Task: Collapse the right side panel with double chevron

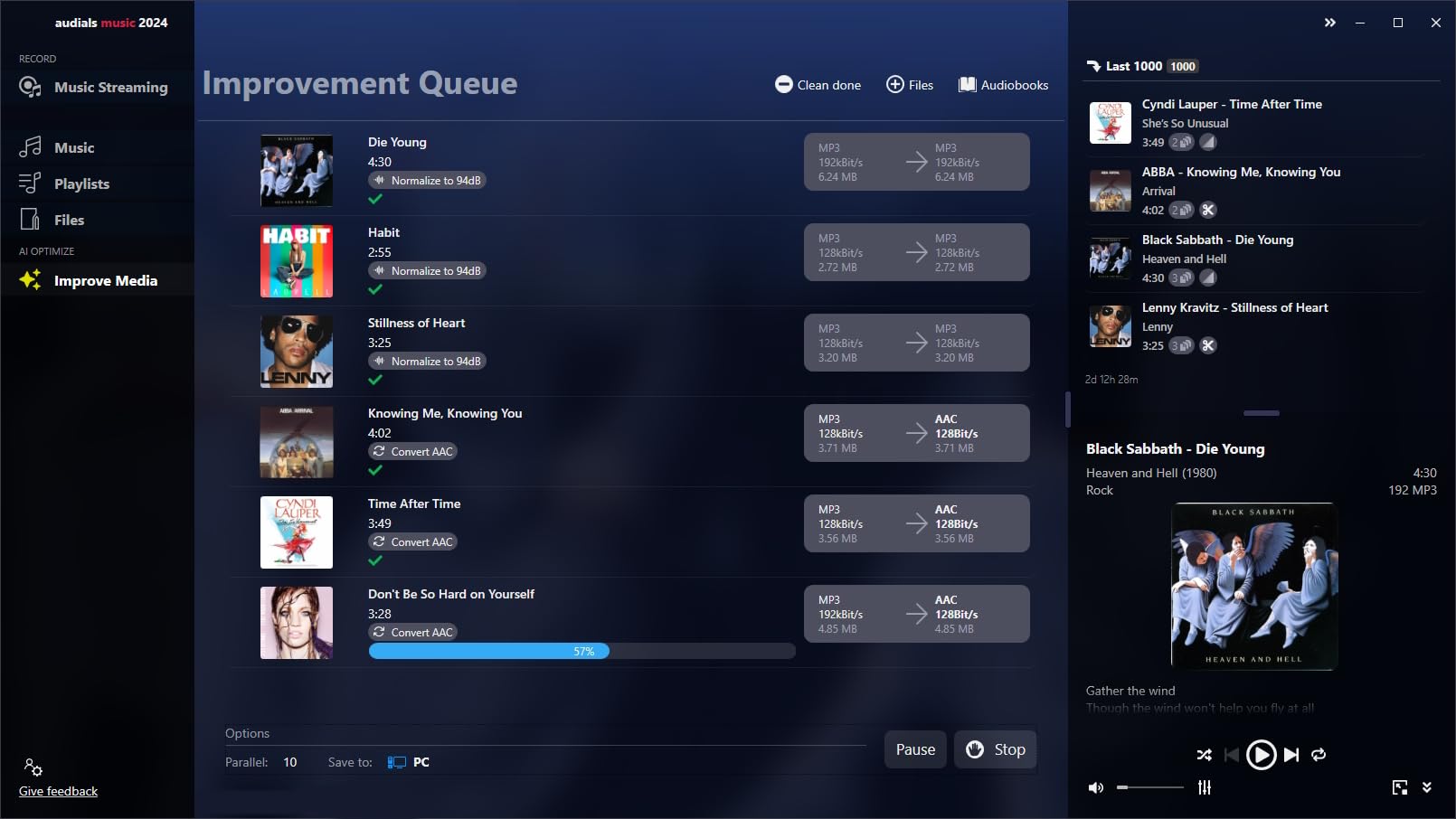Action: tap(1329, 23)
